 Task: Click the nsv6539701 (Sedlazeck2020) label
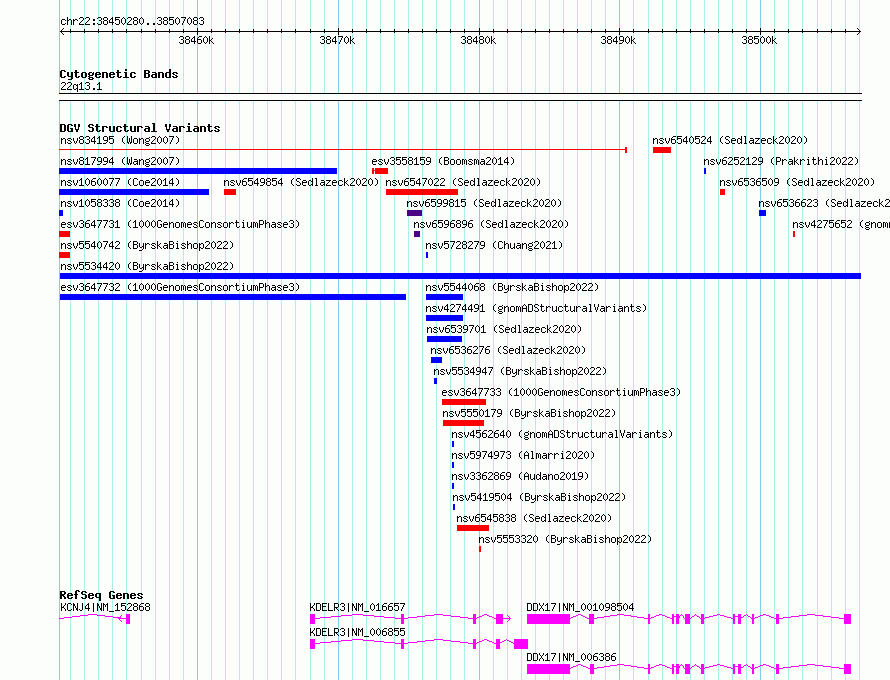(x=504, y=329)
